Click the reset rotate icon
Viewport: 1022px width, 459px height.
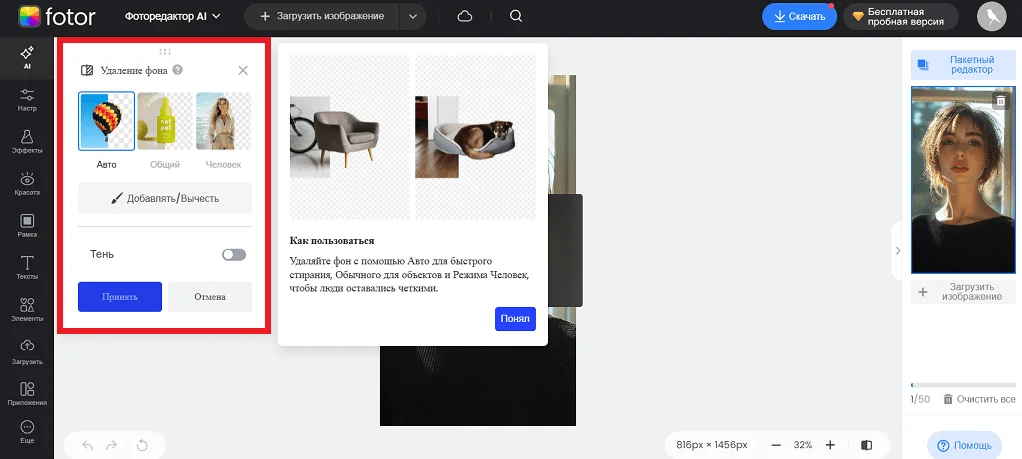(142, 445)
